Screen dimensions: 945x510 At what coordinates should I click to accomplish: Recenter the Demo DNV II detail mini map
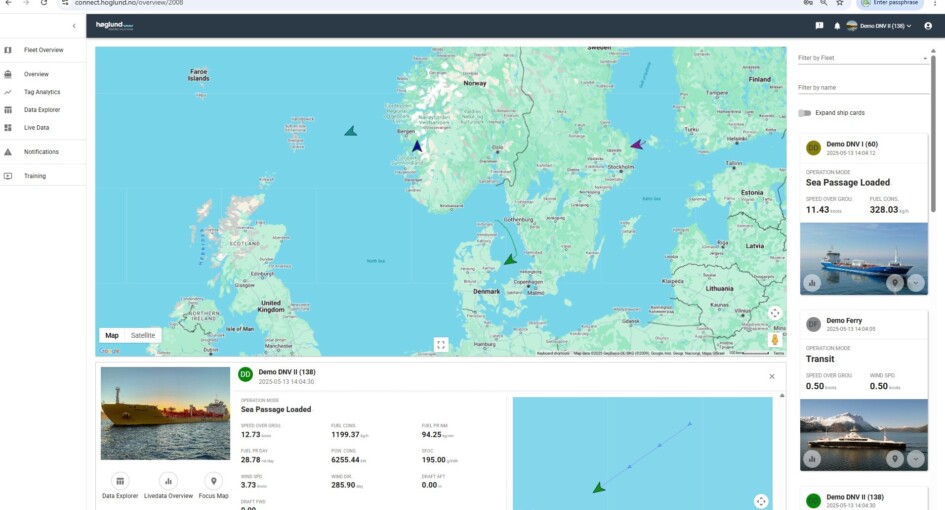(x=761, y=501)
